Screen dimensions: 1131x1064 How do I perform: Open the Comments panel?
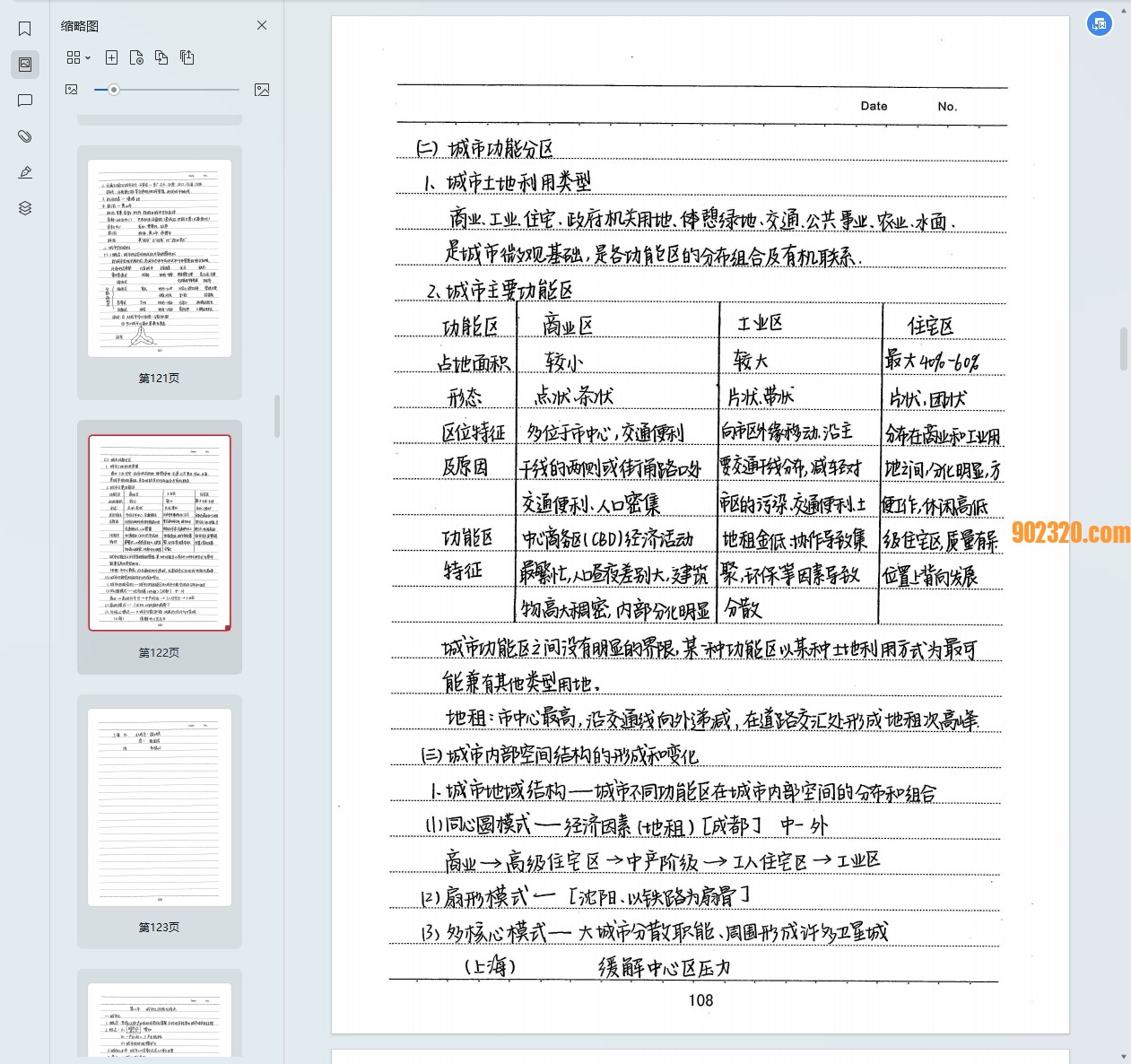coord(24,100)
